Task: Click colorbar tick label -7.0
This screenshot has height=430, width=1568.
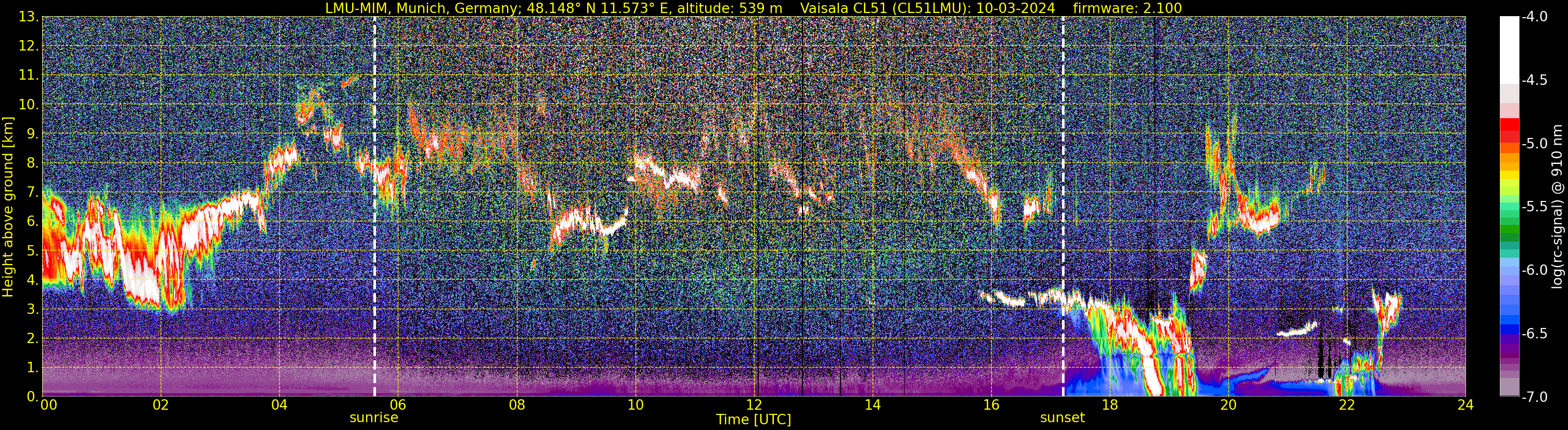Action: tap(1534, 397)
